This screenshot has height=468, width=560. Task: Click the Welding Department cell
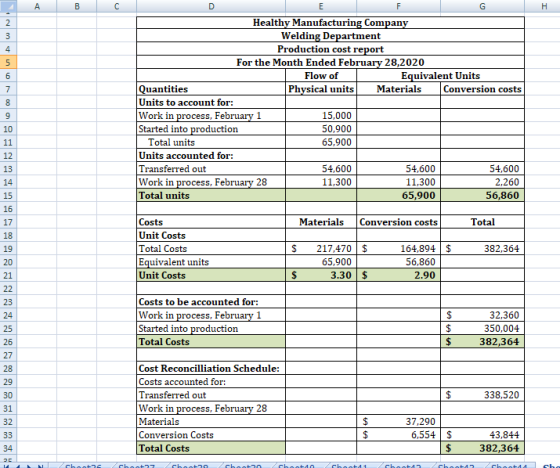click(x=330, y=36)
